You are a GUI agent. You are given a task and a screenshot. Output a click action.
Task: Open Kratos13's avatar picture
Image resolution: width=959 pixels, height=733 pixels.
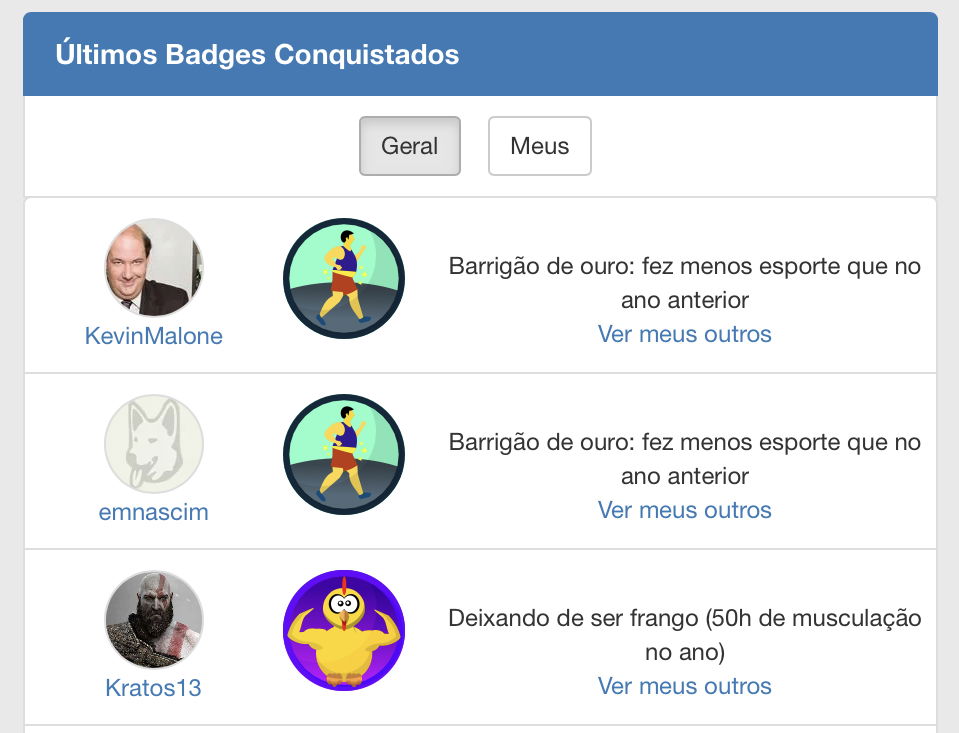[154, 619]
